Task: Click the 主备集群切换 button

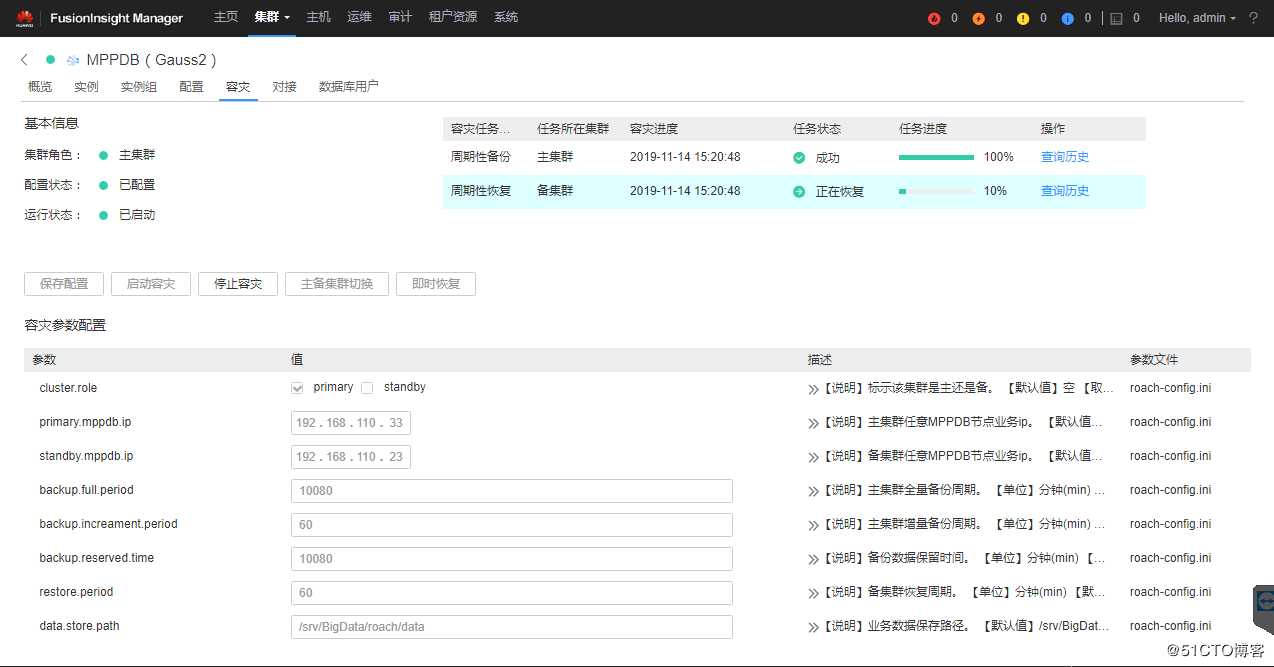Action: pos(336,283)
